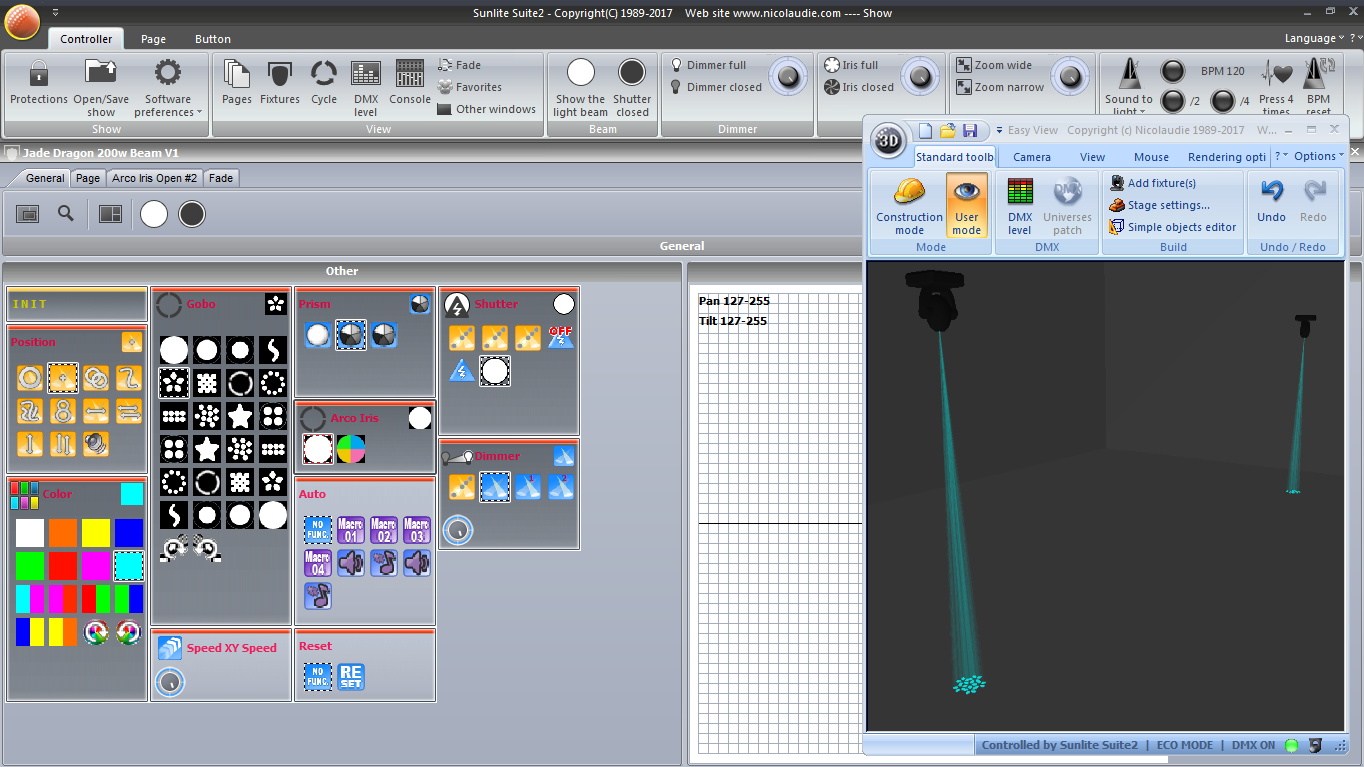Switch to the Fade tab of the fixture
The width and height of the screenshot is (1364, 767).
pyautogui.click(x=221, y=178)
